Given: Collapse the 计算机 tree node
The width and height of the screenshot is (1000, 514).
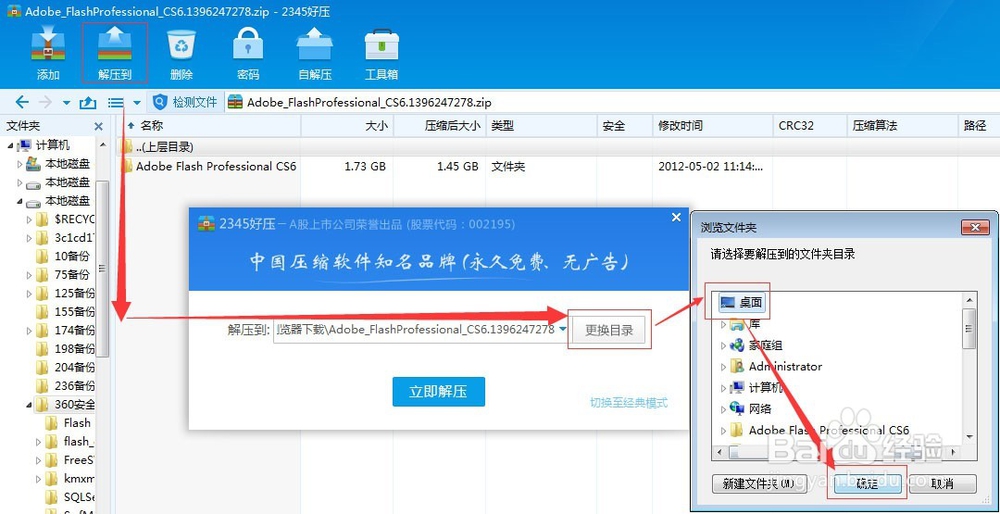Looking at the screenshot, I should pyautogui.click(x=11, y=145).
